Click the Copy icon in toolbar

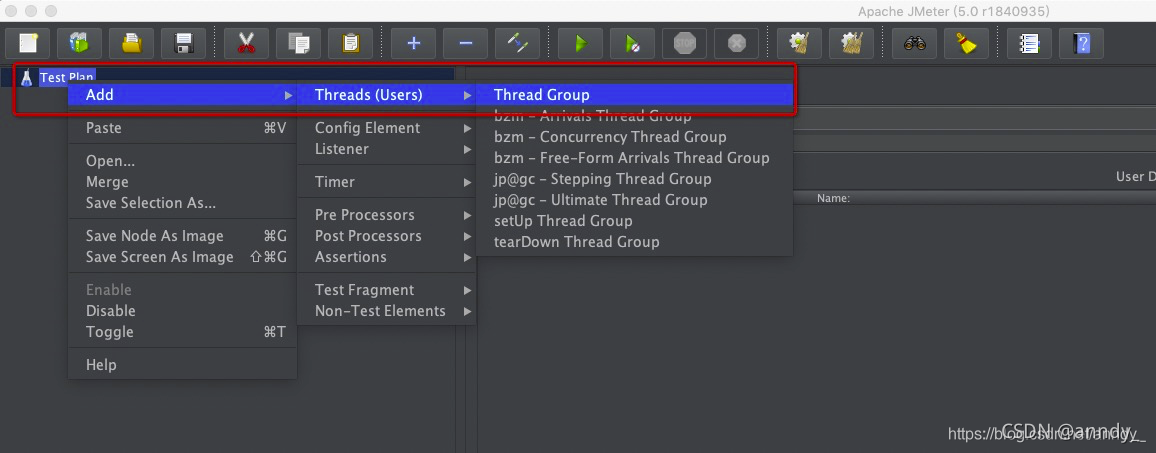(299, 44)
